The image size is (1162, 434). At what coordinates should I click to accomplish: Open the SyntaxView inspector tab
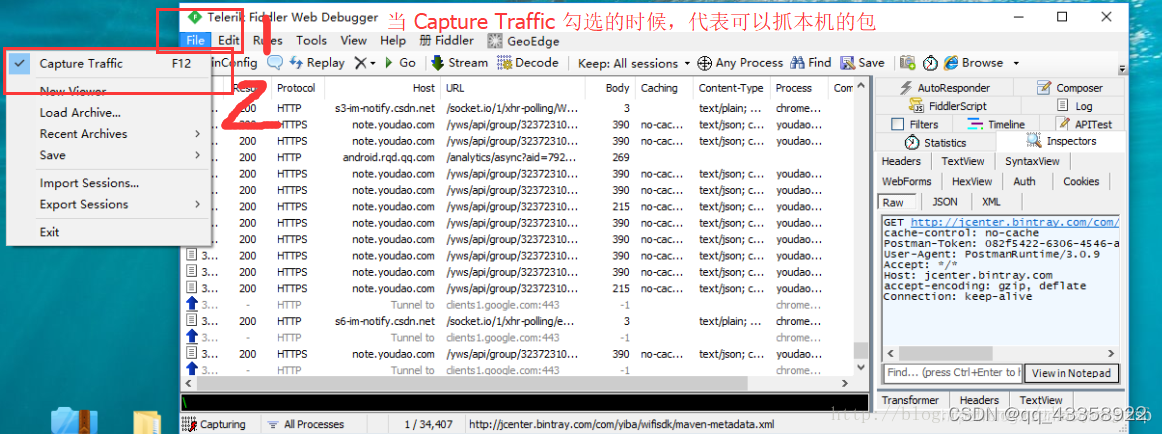[x=1032, y=161]
